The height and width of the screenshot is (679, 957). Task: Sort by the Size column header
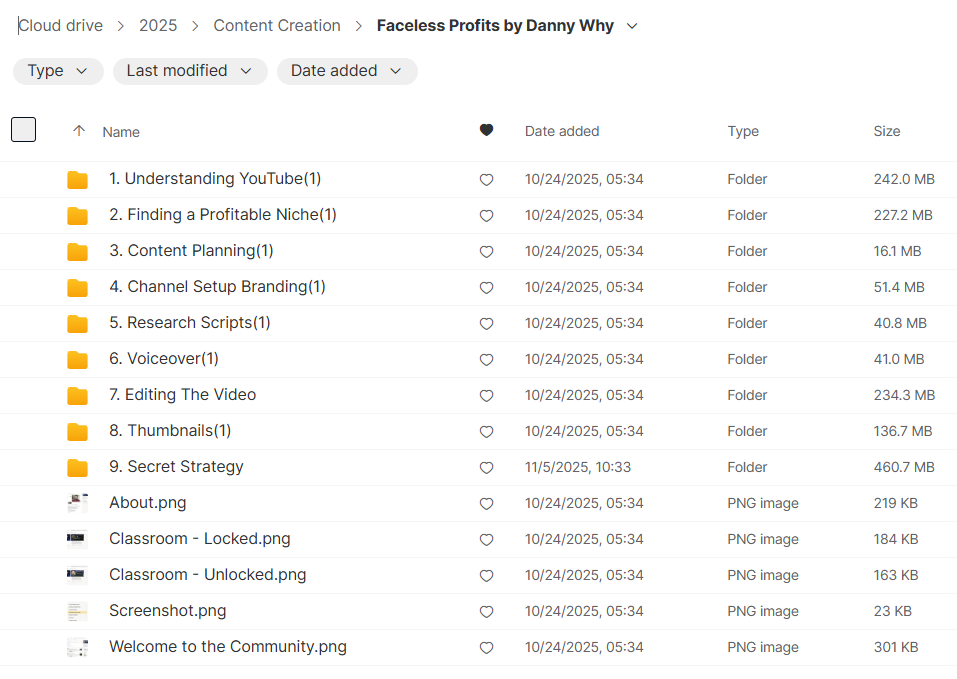[x=886, y=131]
